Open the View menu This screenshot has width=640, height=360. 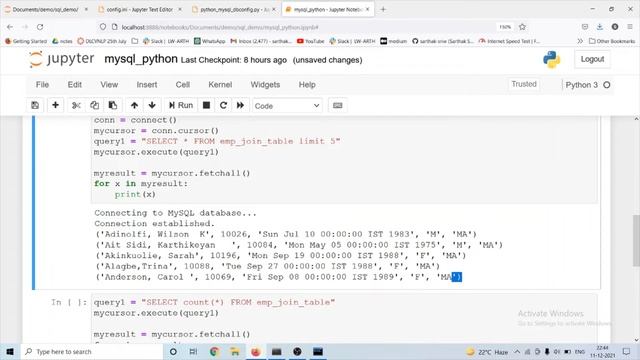[x=109, y=84]
